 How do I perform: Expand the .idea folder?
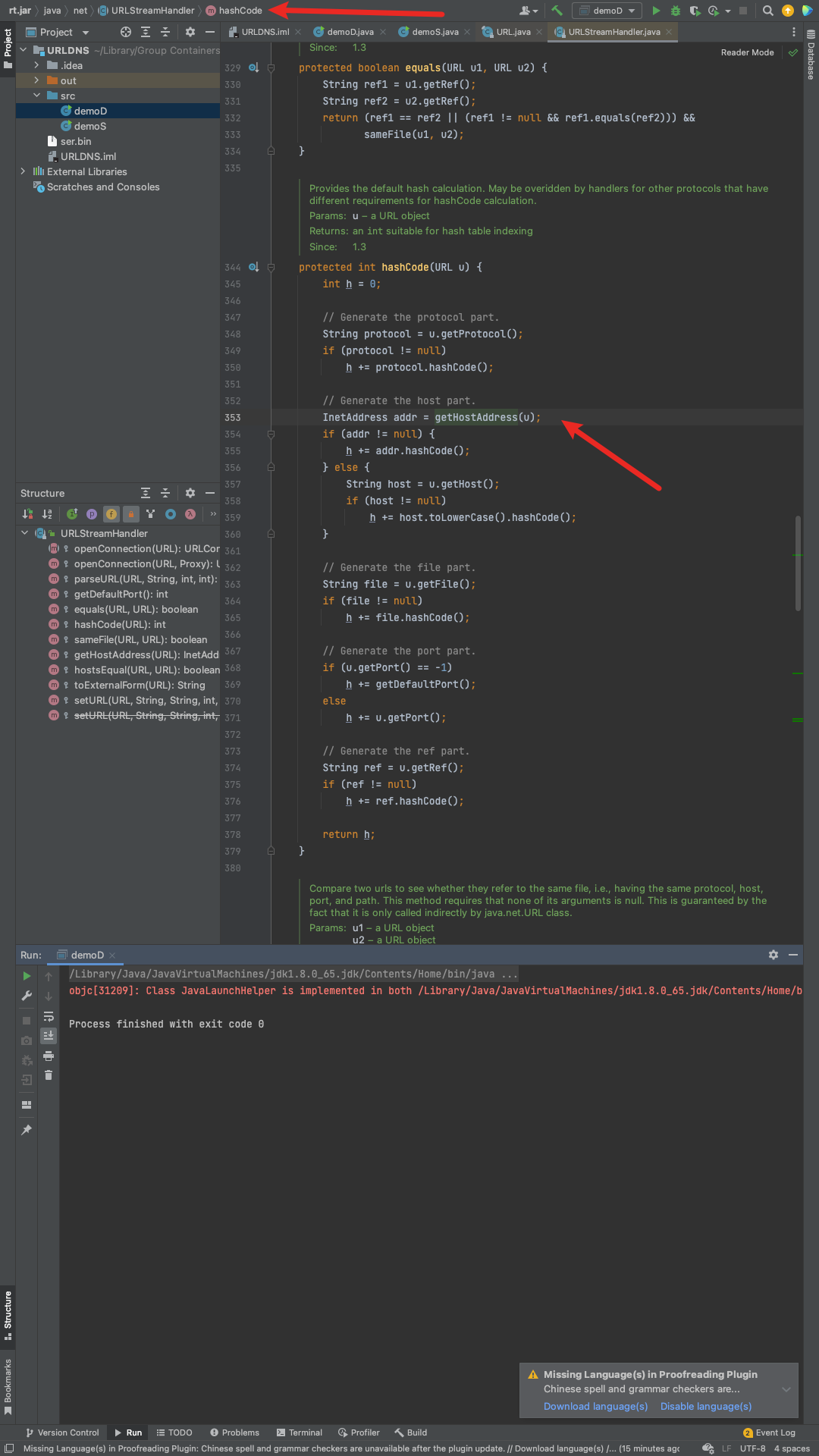point(36,65)
